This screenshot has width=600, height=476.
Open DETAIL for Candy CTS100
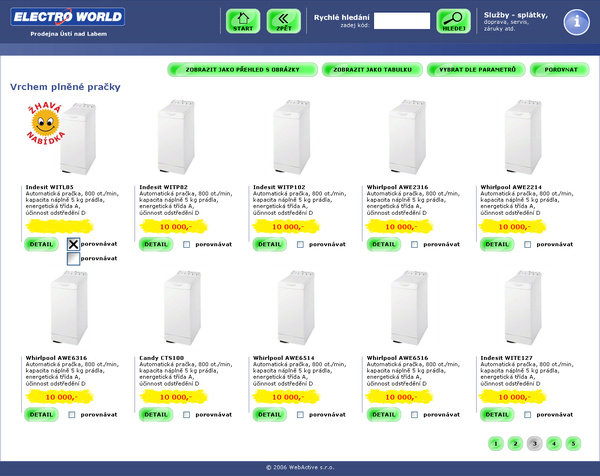pyautogui.click(x=156, y=414)
